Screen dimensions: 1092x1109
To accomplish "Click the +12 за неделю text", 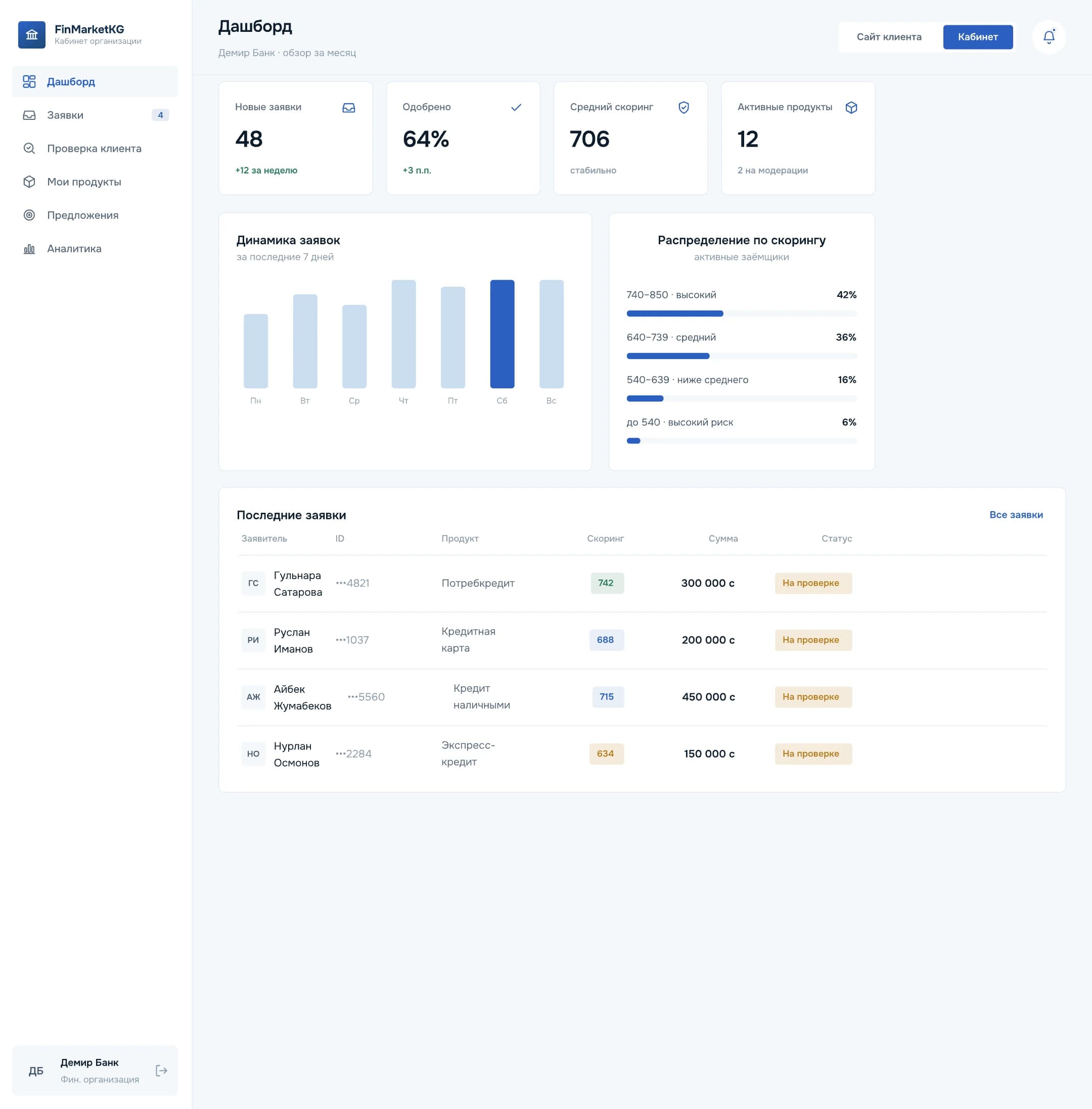I will 266,170.
